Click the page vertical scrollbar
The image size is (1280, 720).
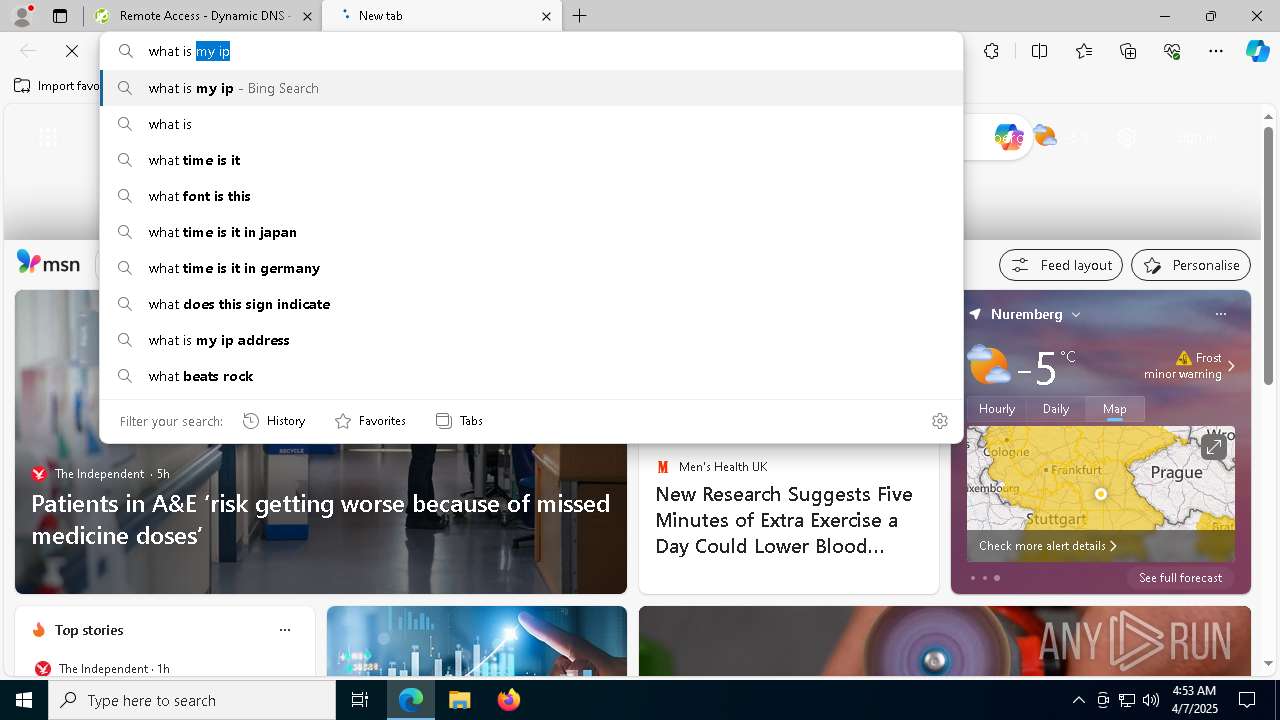click(x=1268, y=255)
